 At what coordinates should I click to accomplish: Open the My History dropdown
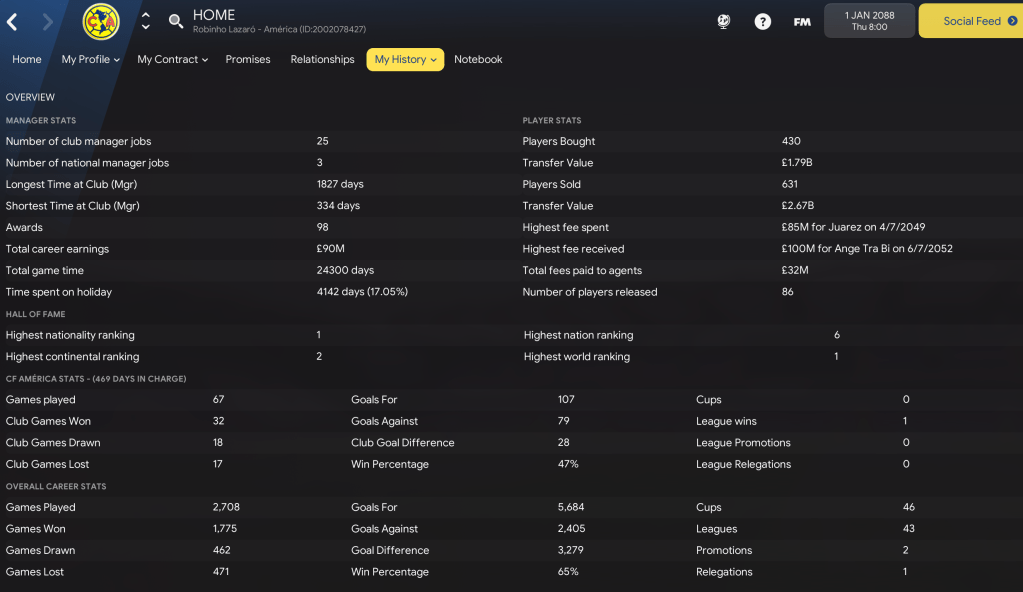tap(405, 60)
